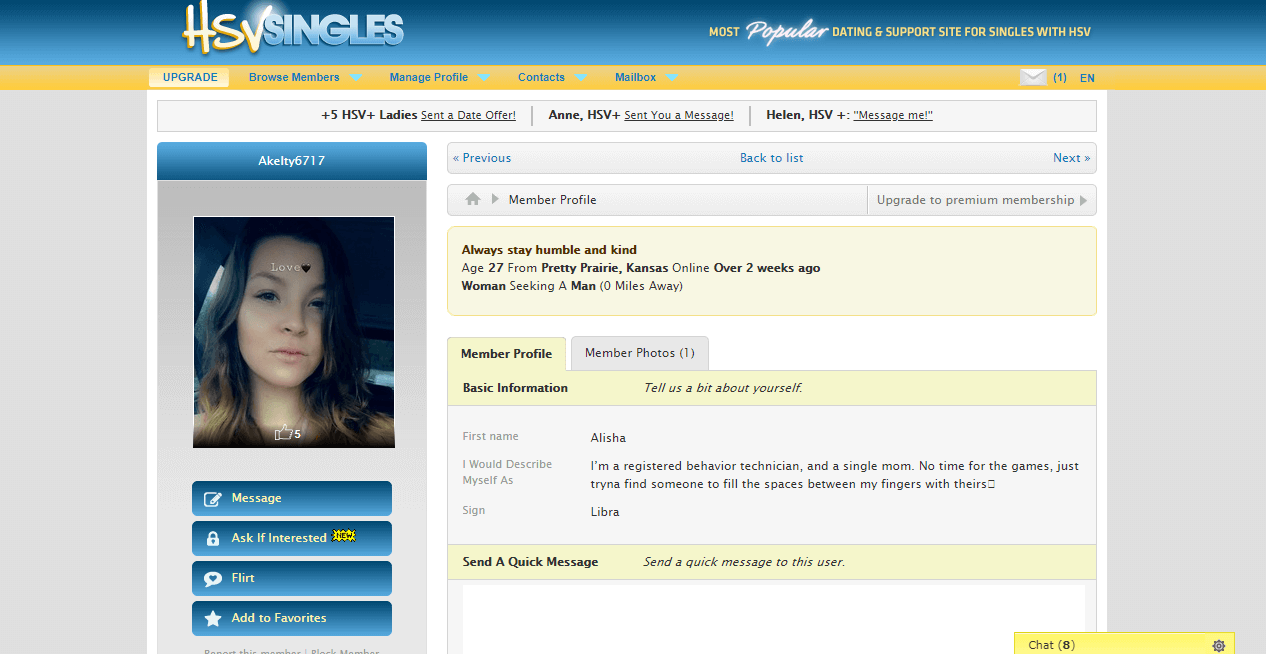Screen dimensions: 1266x654
Task: Click the username Akelty6717 header
Action: pyautogui.click(x=292, y=161)
